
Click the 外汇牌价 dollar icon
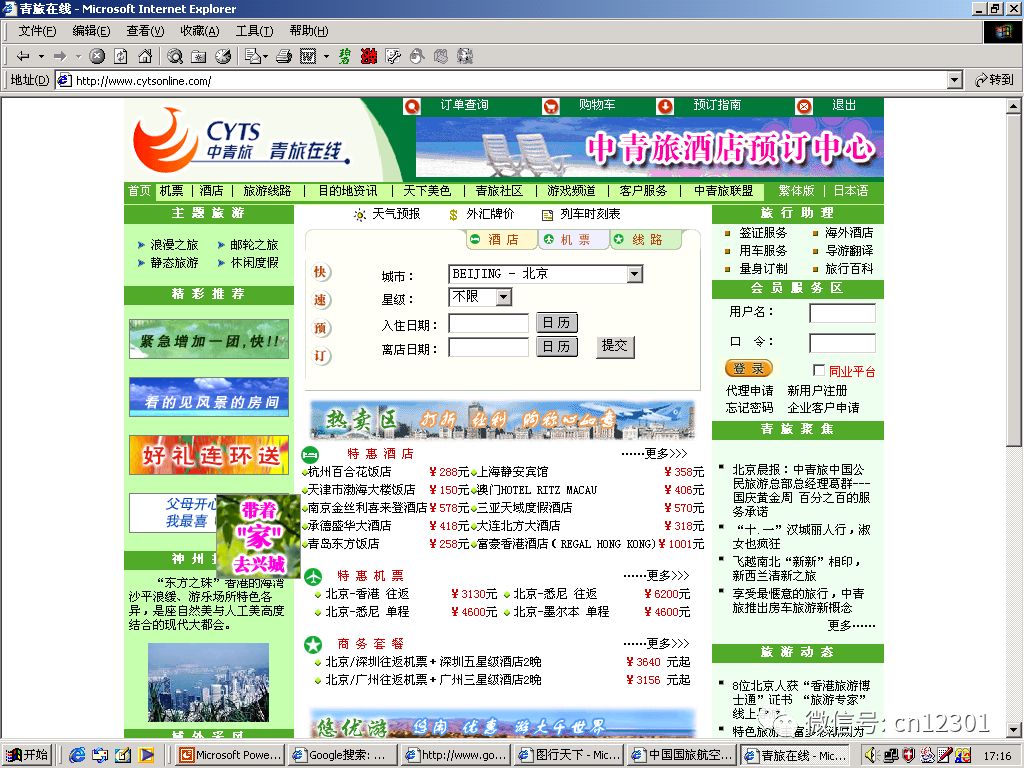453,215
